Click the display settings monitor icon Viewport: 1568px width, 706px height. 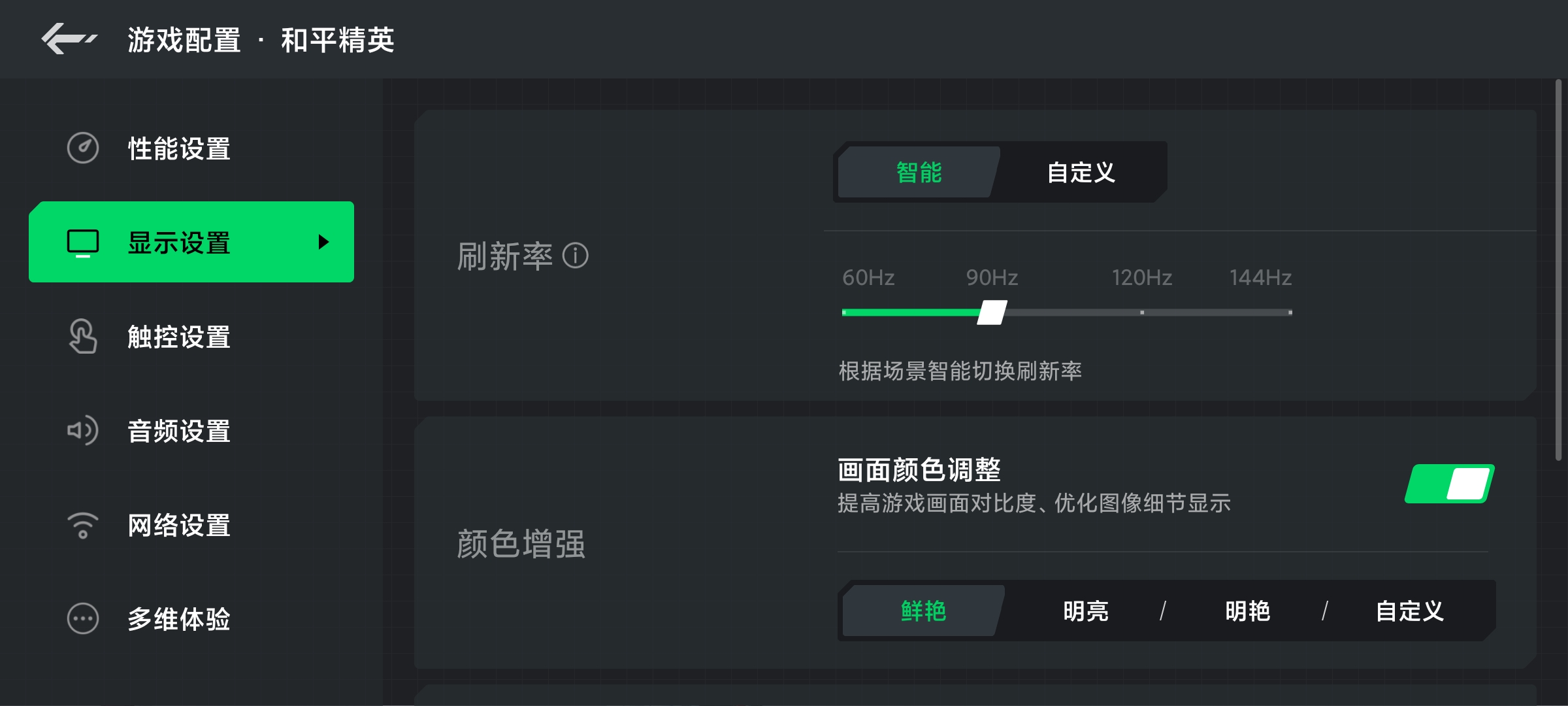coord(83,243)
